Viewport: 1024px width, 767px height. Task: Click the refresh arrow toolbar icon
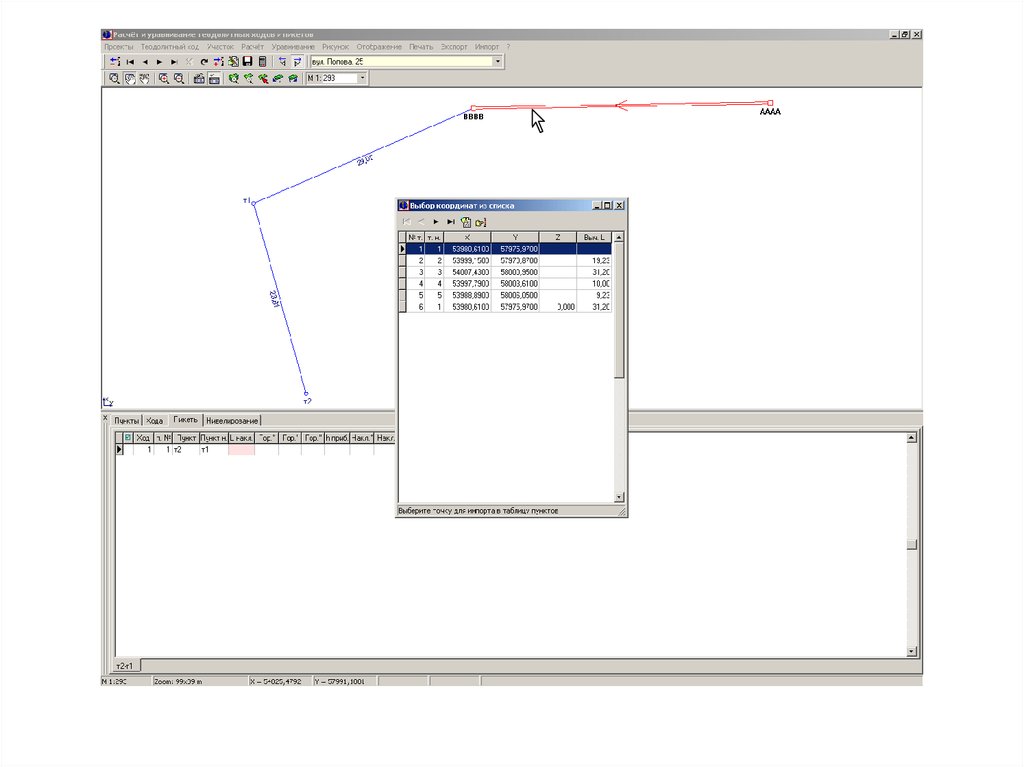(203, 62)
